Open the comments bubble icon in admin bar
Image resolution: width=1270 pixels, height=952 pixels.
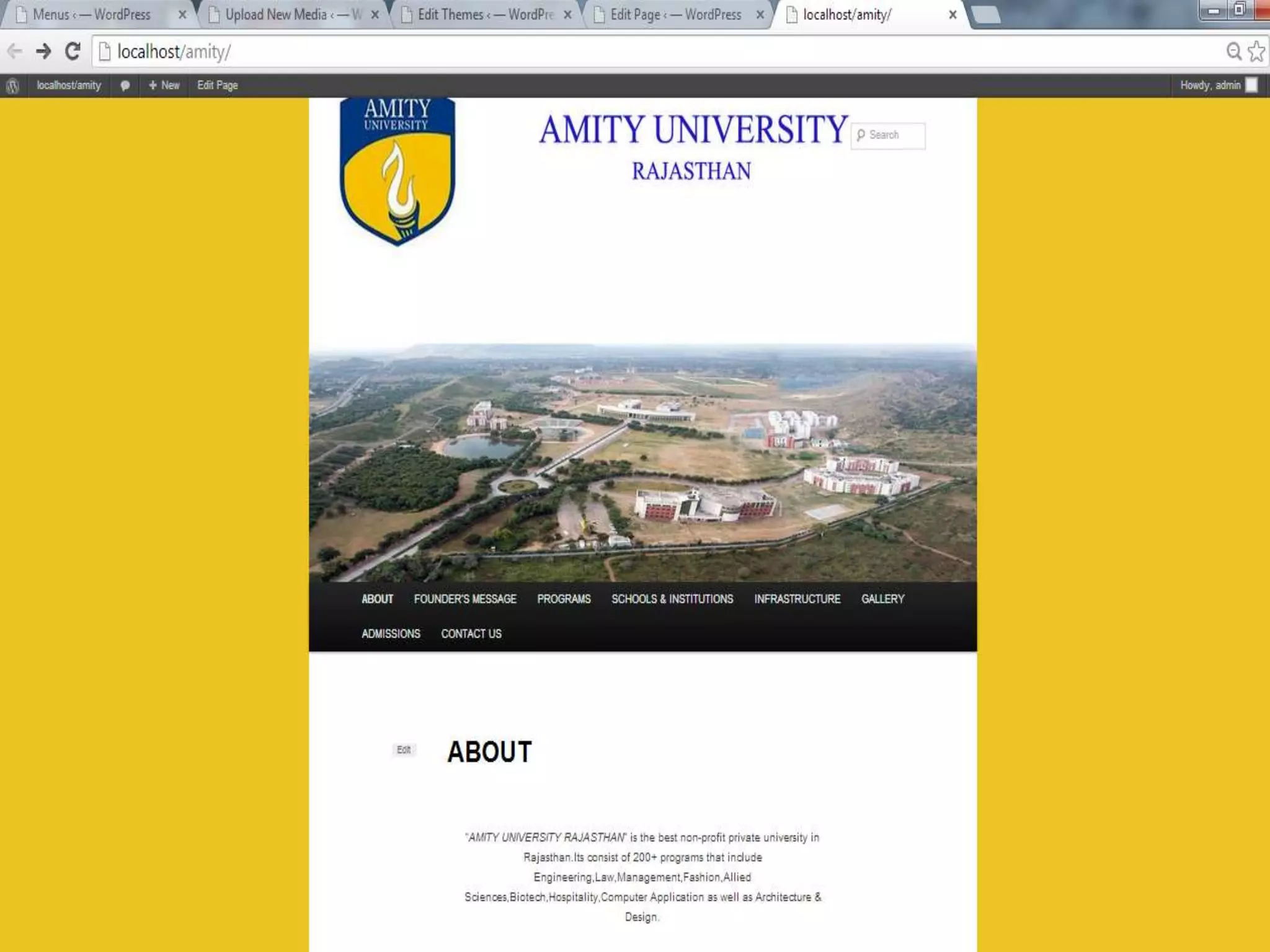pyautogui.click(x=125, y=86)
